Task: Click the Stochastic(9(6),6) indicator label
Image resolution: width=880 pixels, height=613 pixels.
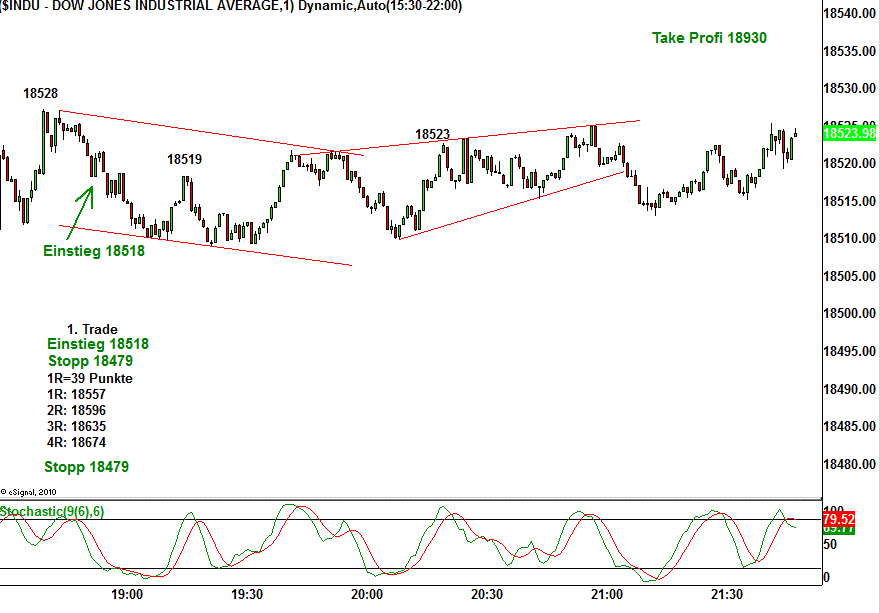Action: coord(52,512)
